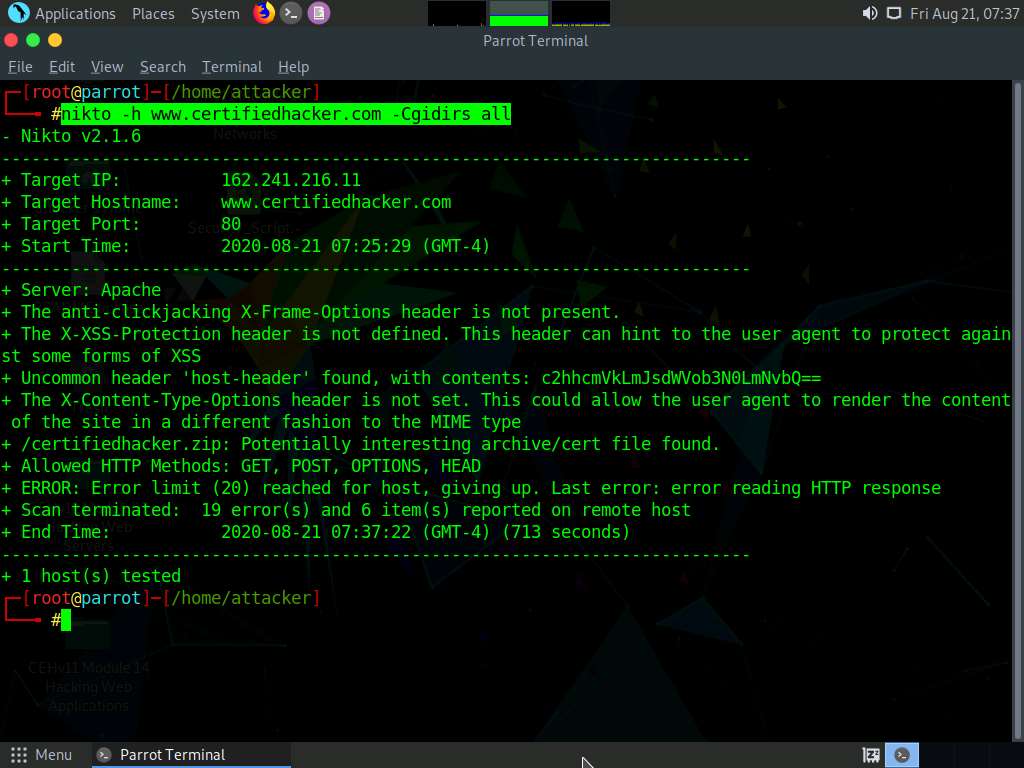1024x768 pixels.
Task: Open the purple text editor launcher icon
Action: pyautogui.click(x=319, y=13)
